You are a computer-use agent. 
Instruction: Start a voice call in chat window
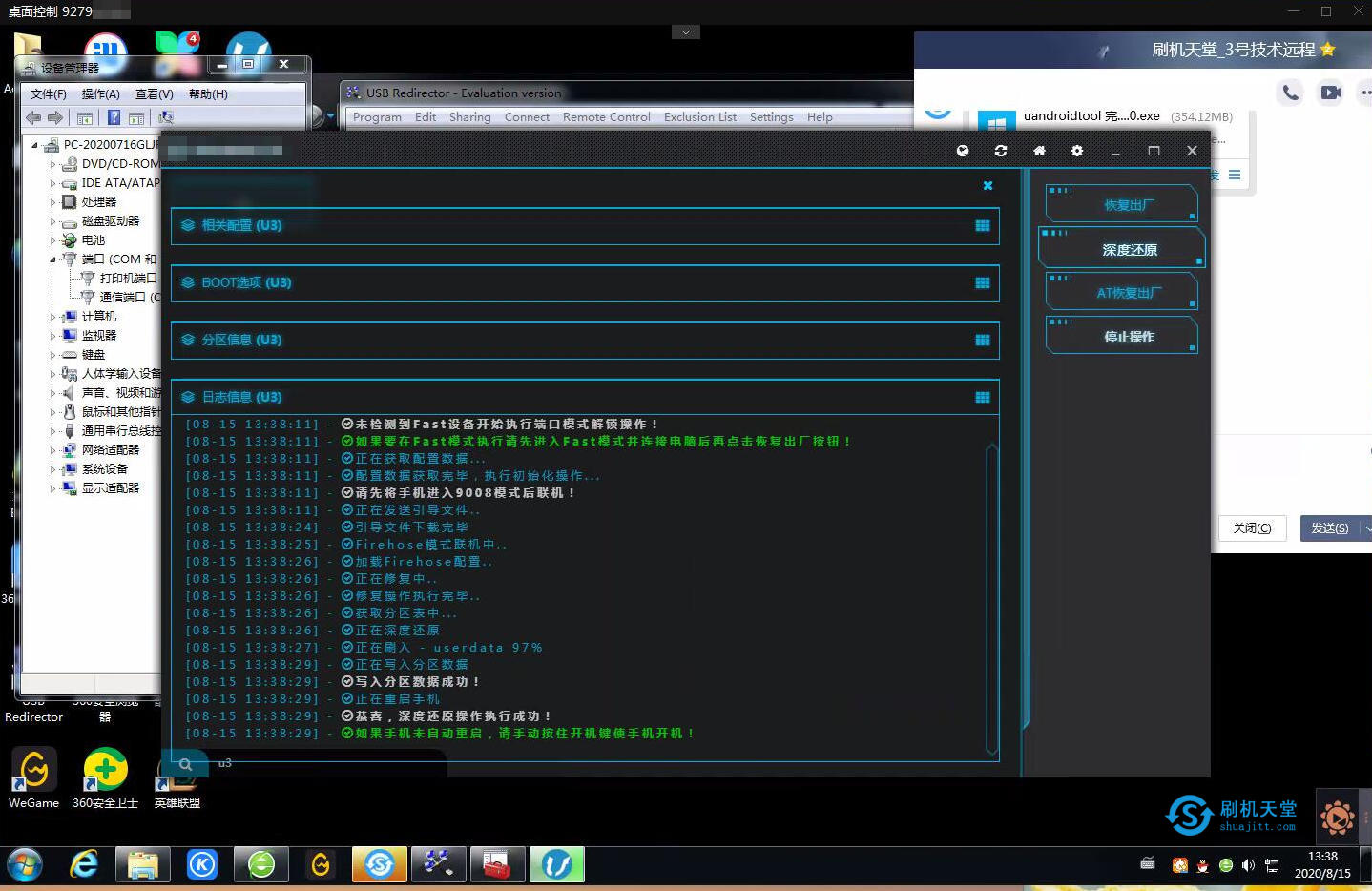click(1291, 93)
